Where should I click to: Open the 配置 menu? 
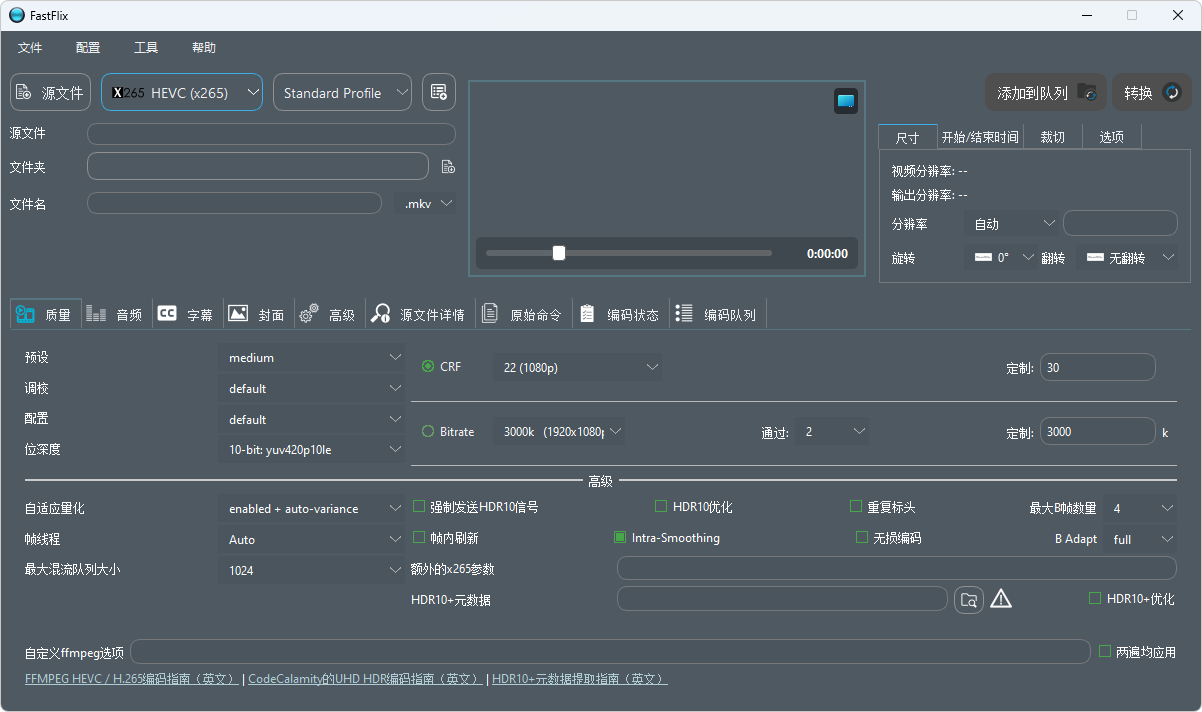tap(88, 47)
